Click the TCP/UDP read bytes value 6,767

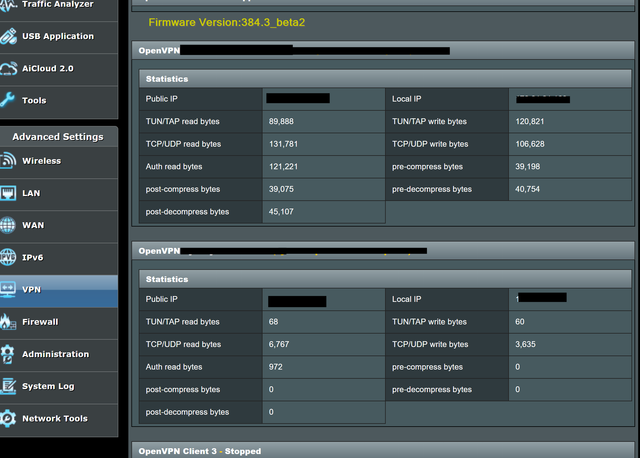[x=279, y=345]
